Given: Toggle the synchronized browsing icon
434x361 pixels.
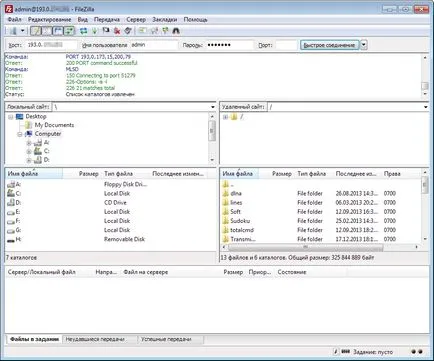Looking at the screenshot, I should [x=165, y=31].
